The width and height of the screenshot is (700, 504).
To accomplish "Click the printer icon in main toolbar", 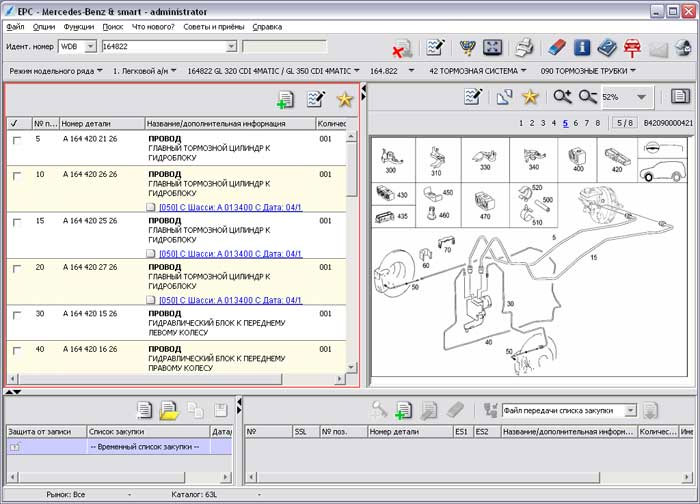I will 523,47.
